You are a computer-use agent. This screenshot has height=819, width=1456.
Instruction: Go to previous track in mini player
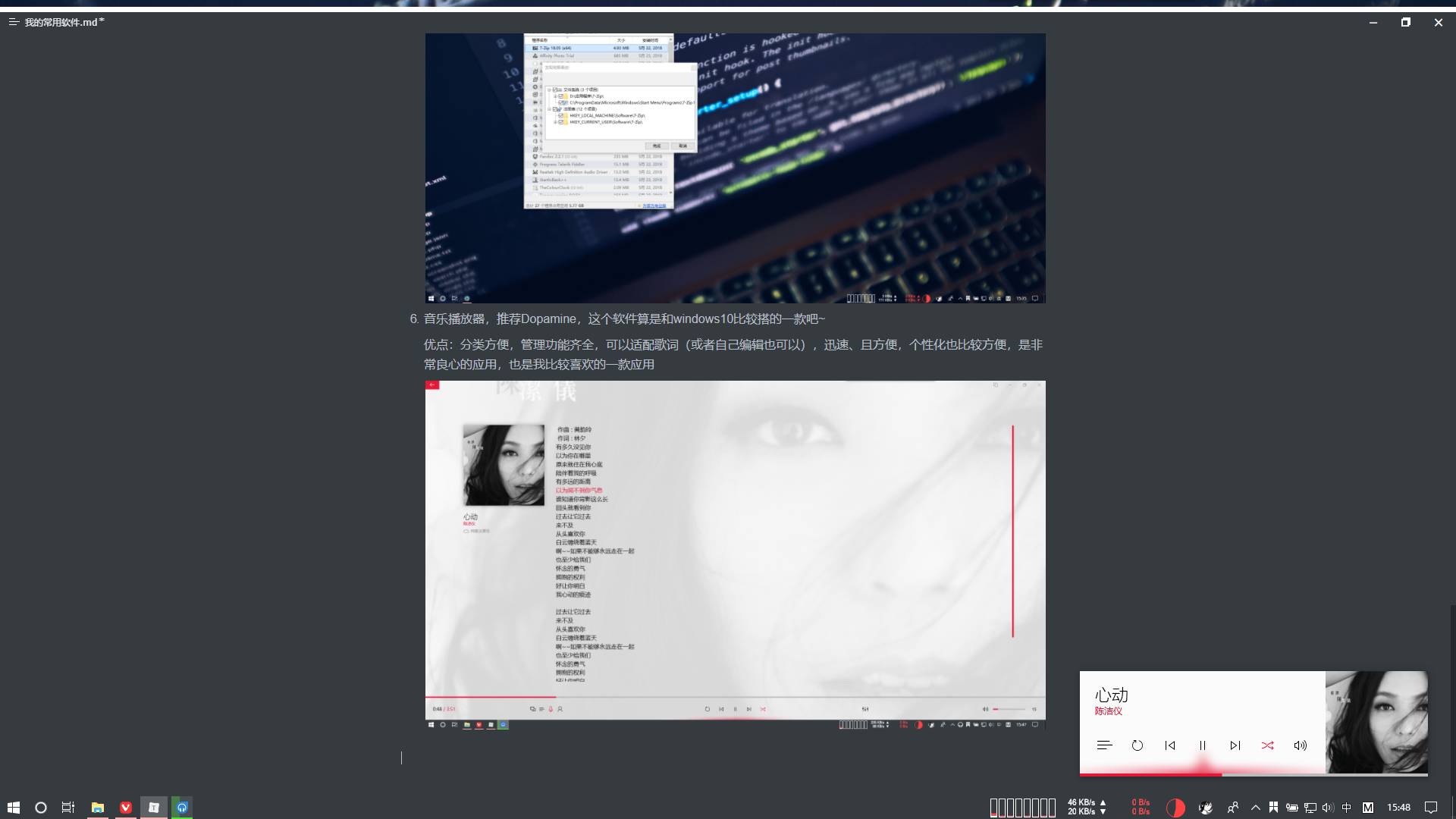point(1169,745)
